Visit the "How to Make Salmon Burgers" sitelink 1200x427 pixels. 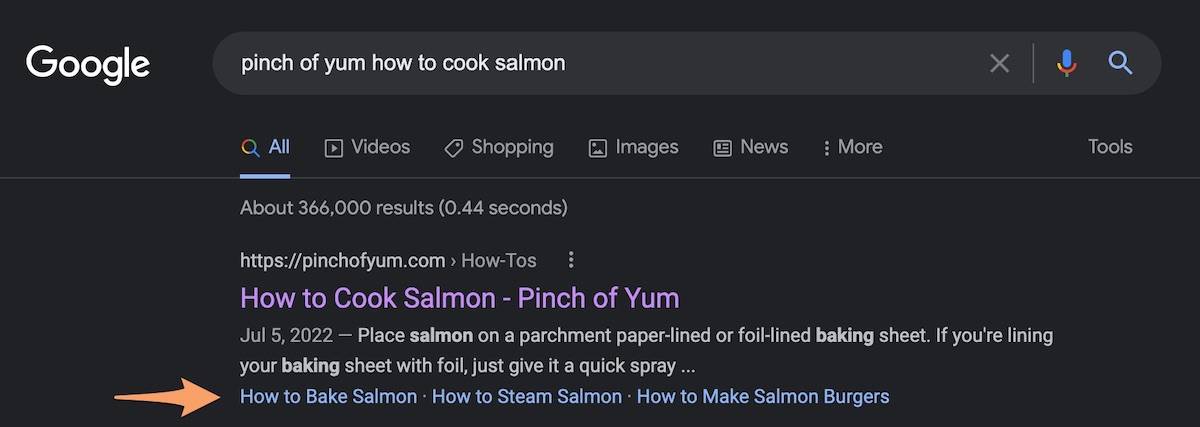tap(763, 397)
